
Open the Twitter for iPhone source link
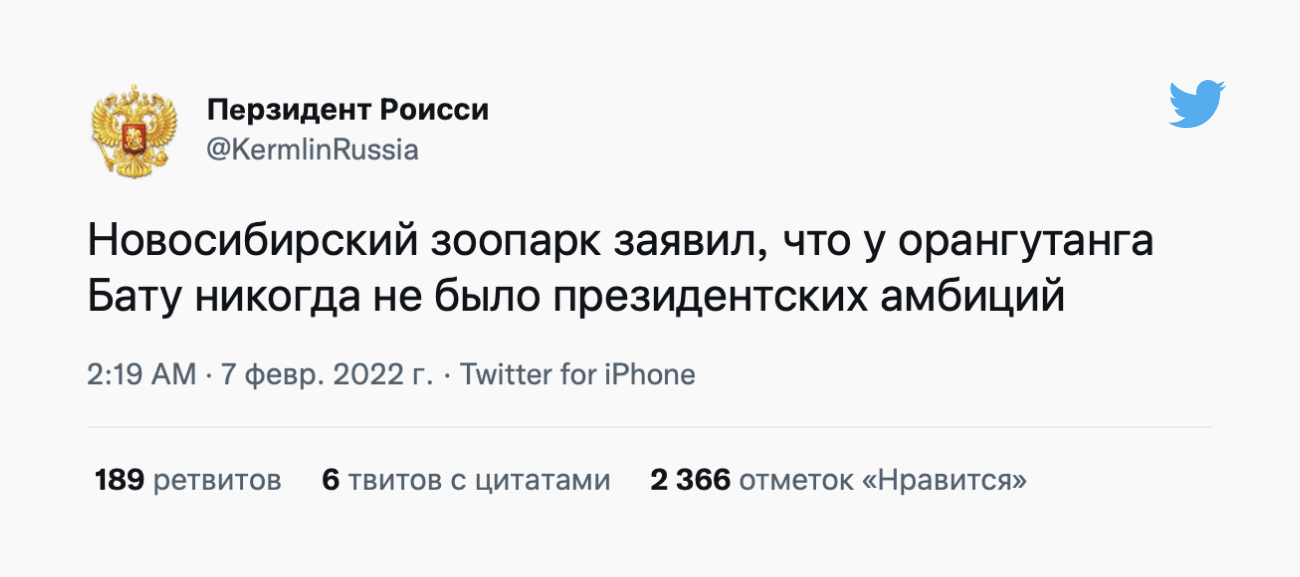(x=577, y=375)
